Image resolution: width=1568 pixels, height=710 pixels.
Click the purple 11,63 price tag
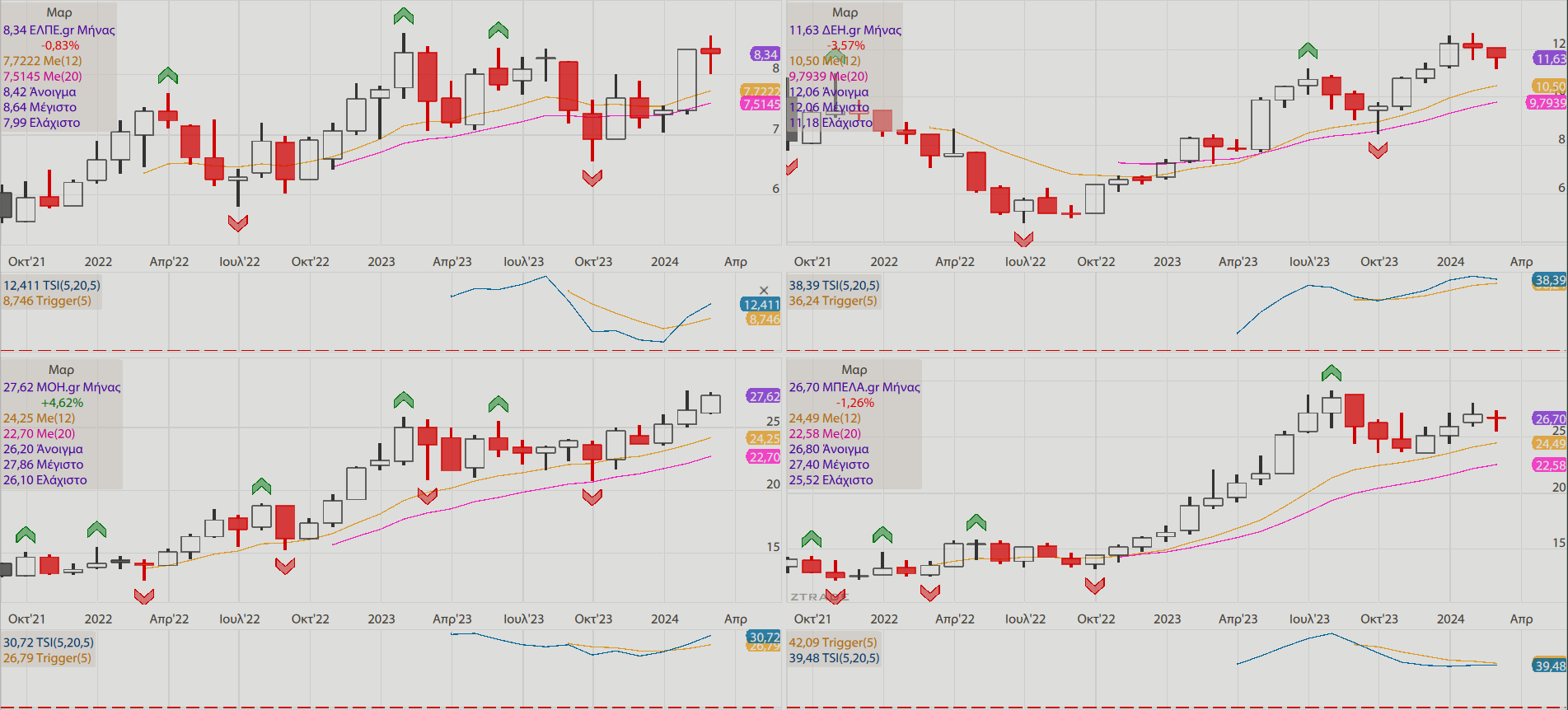[1550, 58]
